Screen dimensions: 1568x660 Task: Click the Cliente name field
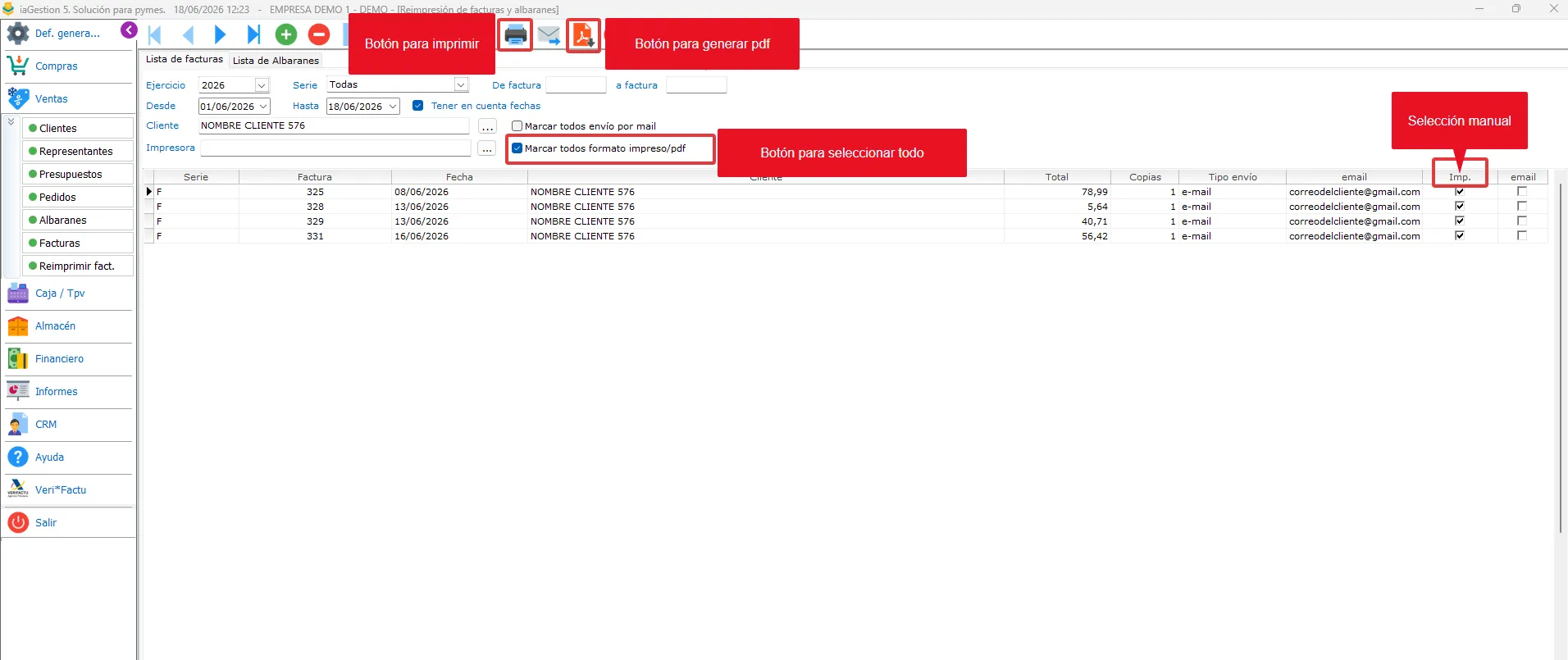334,126
